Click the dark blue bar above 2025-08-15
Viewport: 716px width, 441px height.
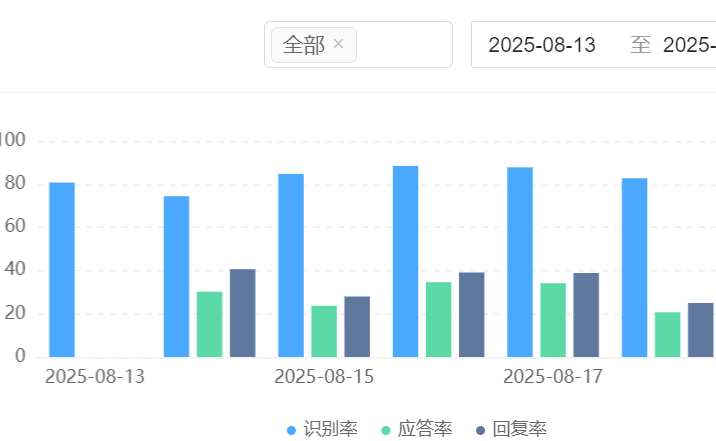pyautogui.click(x=357, y=326)
